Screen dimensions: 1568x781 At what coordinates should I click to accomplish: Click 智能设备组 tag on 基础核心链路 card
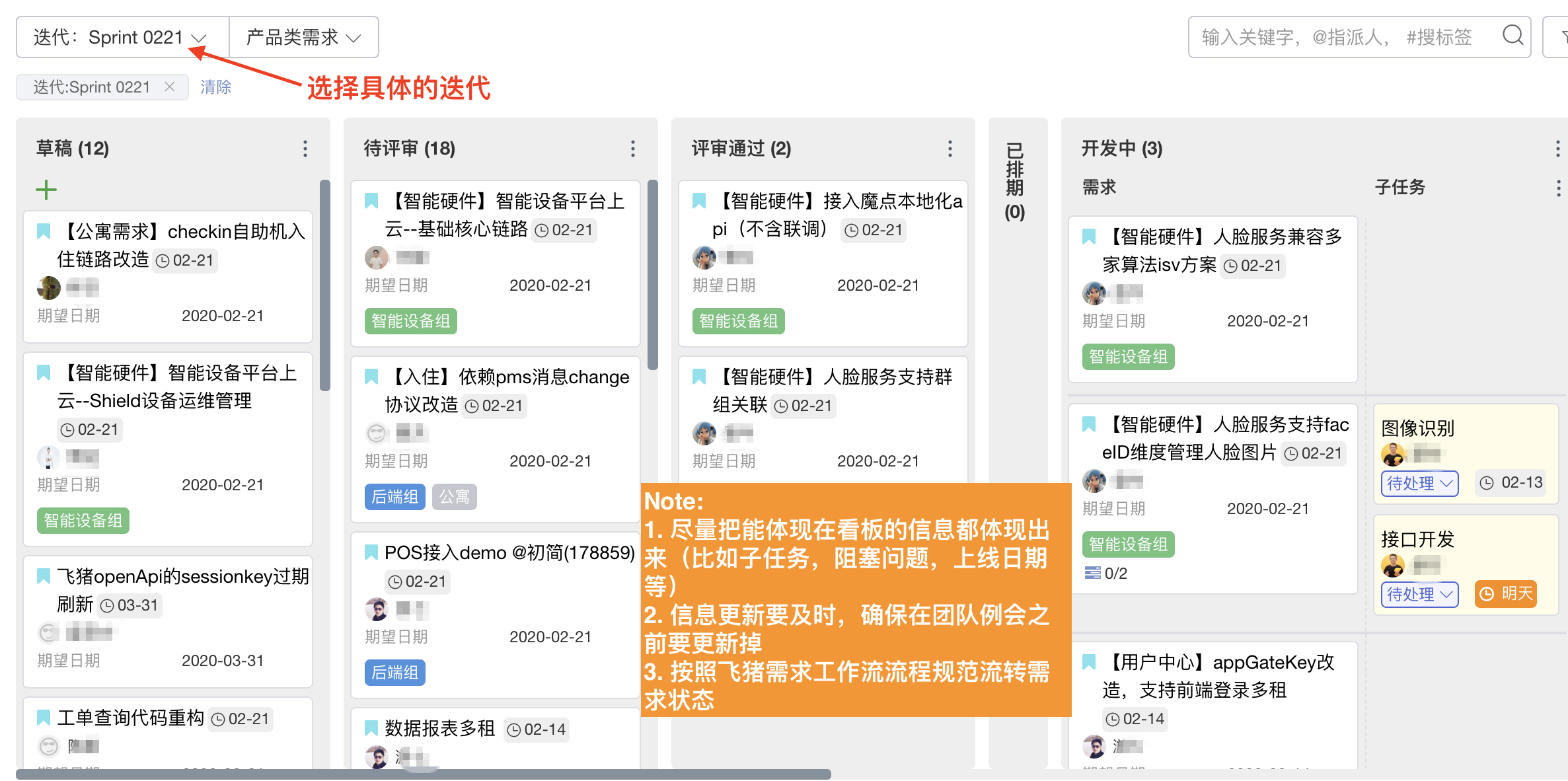411,321
